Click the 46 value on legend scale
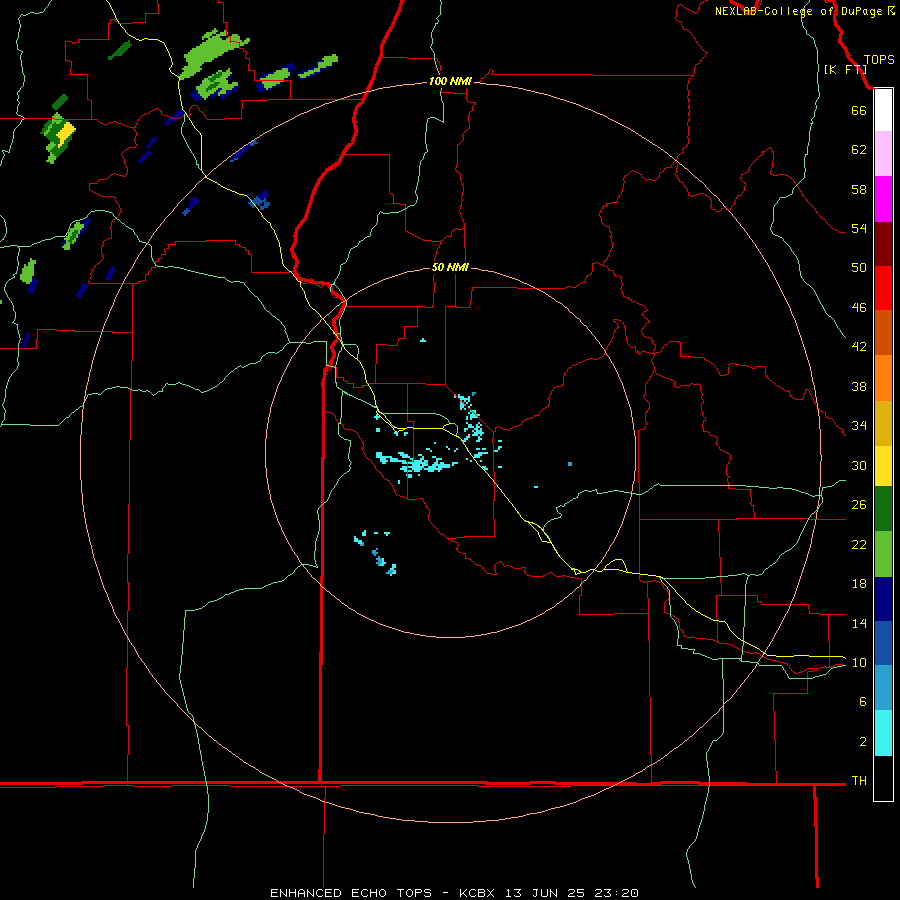900x900 pixels. pos(859,307)
